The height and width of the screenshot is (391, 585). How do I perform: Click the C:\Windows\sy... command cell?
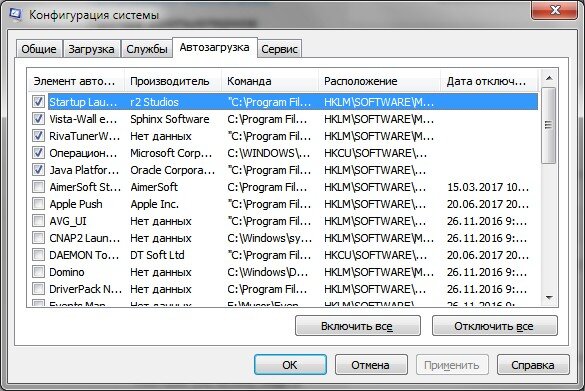click(x=270, y=238)
